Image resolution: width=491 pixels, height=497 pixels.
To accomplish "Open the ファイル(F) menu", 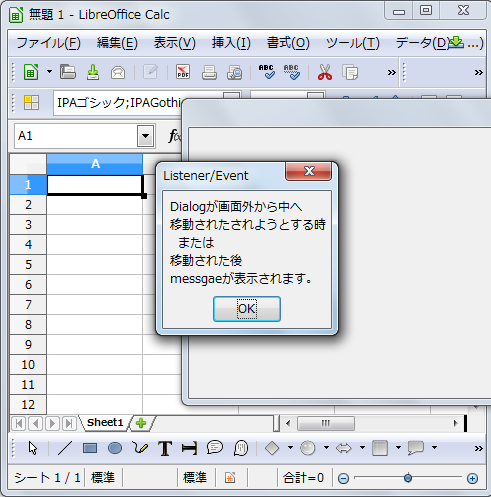I will tap(48, 43).
